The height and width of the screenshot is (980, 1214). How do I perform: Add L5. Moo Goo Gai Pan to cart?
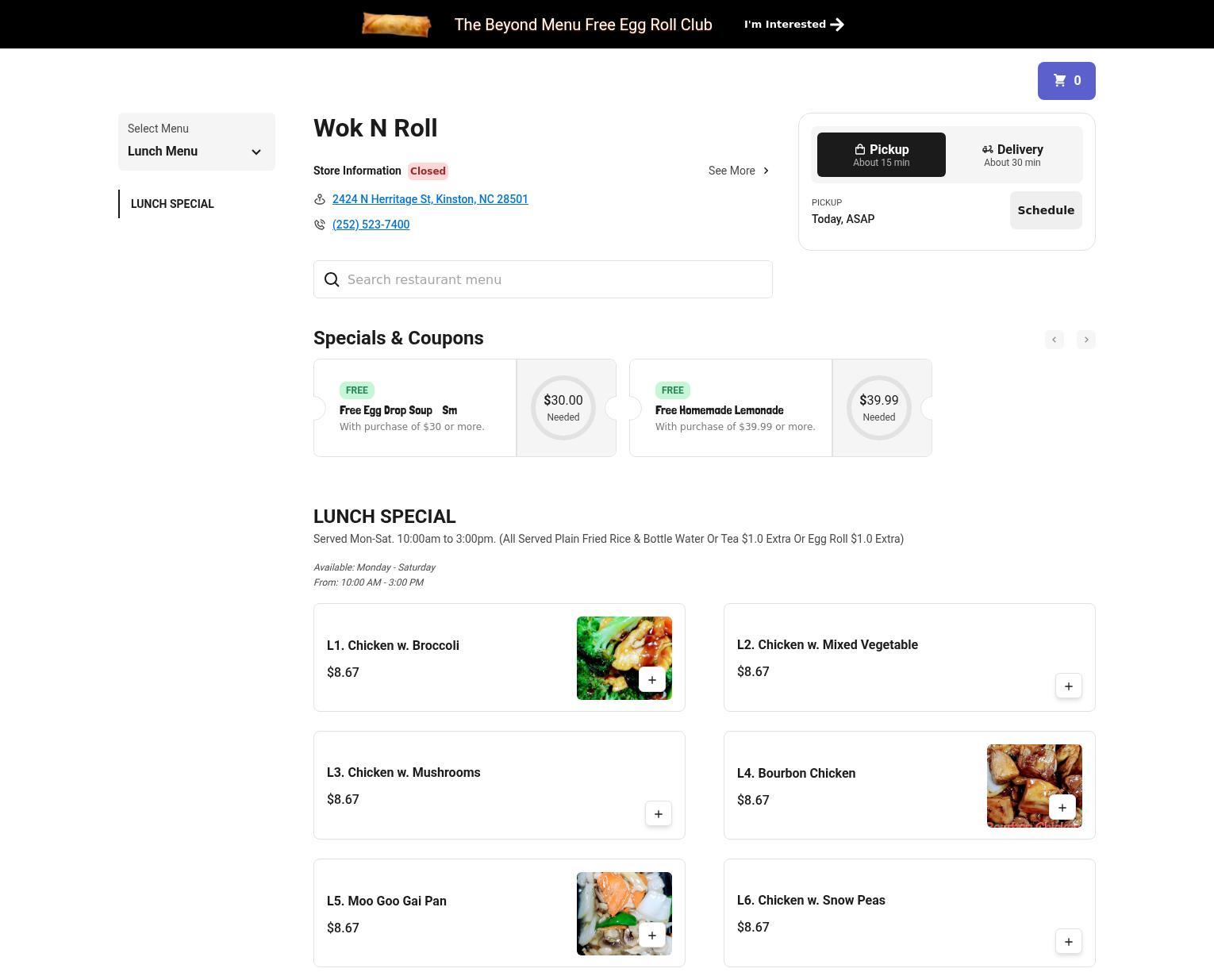652,936
